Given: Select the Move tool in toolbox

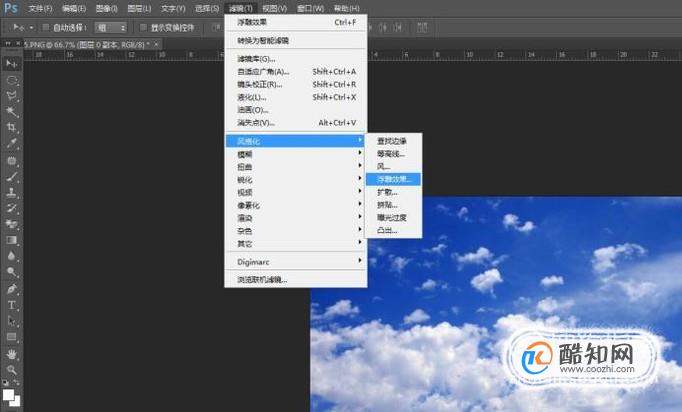Looking at the screenshot, I should tap(11, 64).
